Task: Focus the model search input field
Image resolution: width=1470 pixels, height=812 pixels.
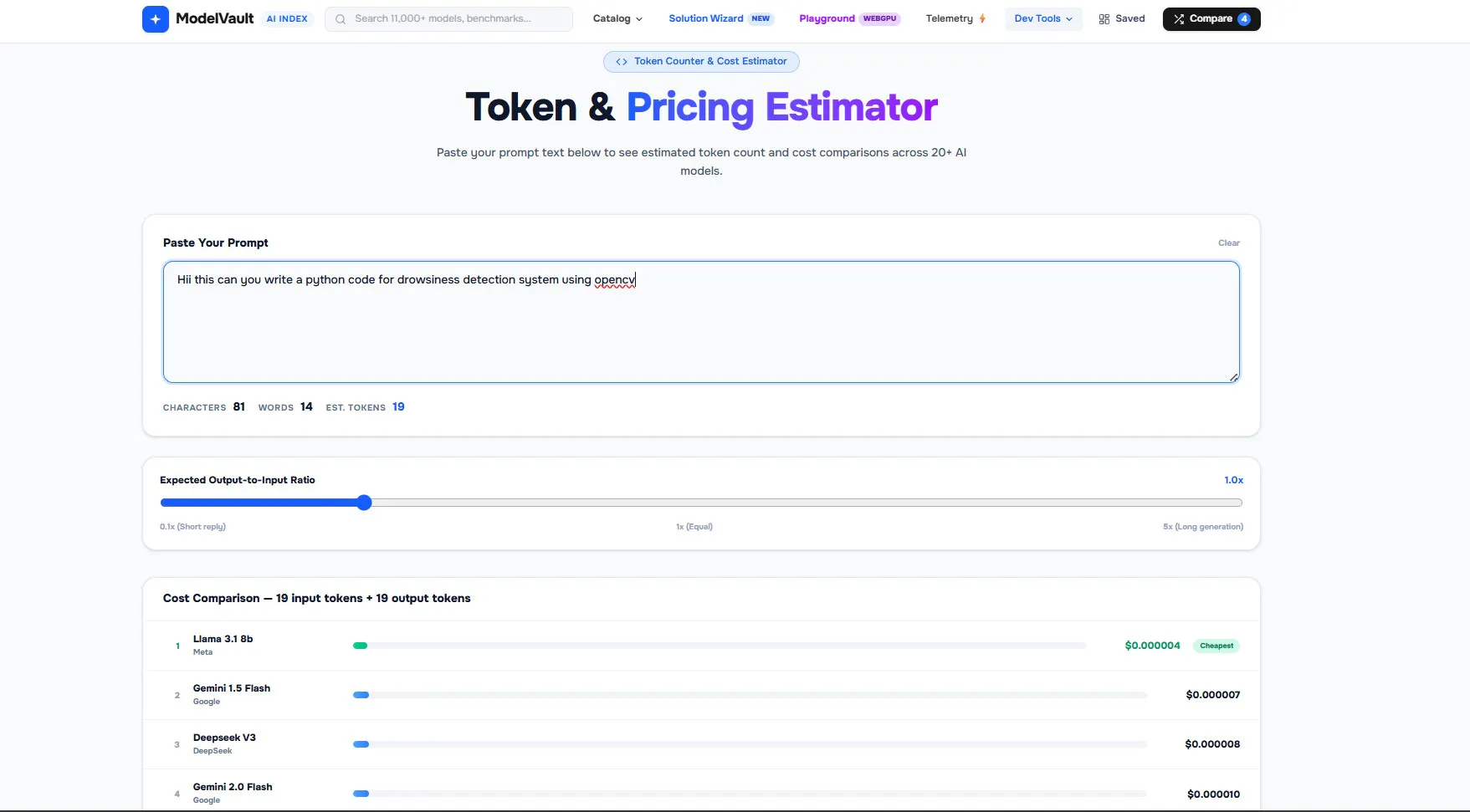Action: coord(448,19)
